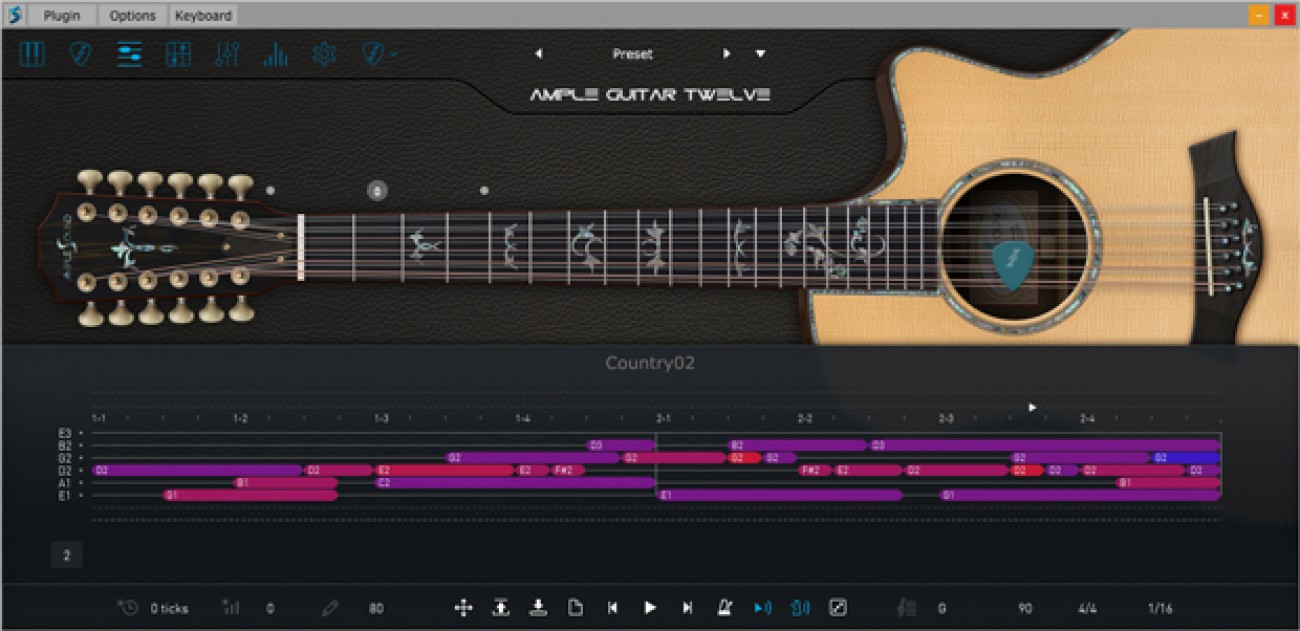1300x631 pixels.
Task: Toggle the metronome on or off
Action: click(x=724, y=607)
